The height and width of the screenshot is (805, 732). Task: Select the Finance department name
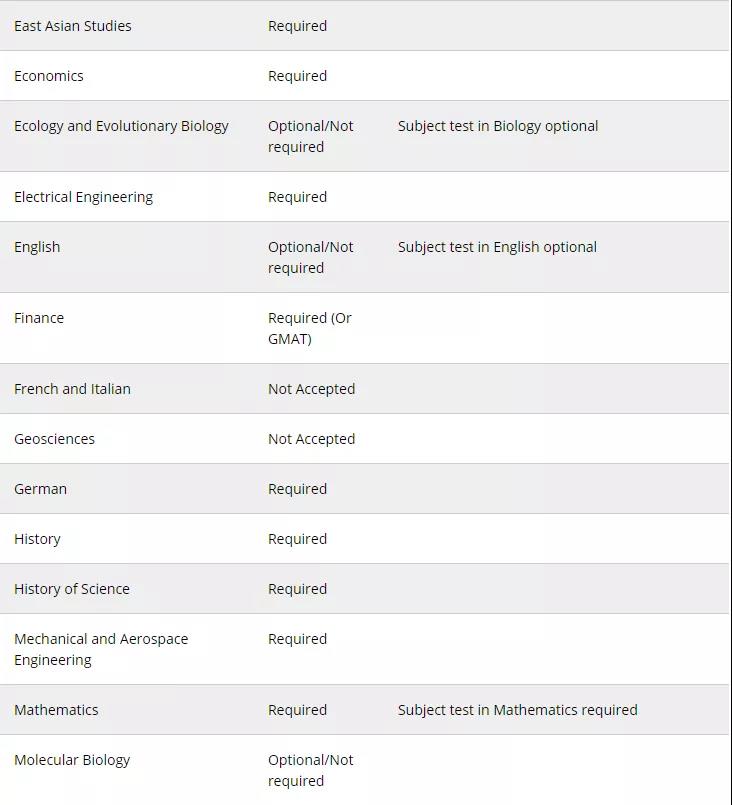(39, 318)
